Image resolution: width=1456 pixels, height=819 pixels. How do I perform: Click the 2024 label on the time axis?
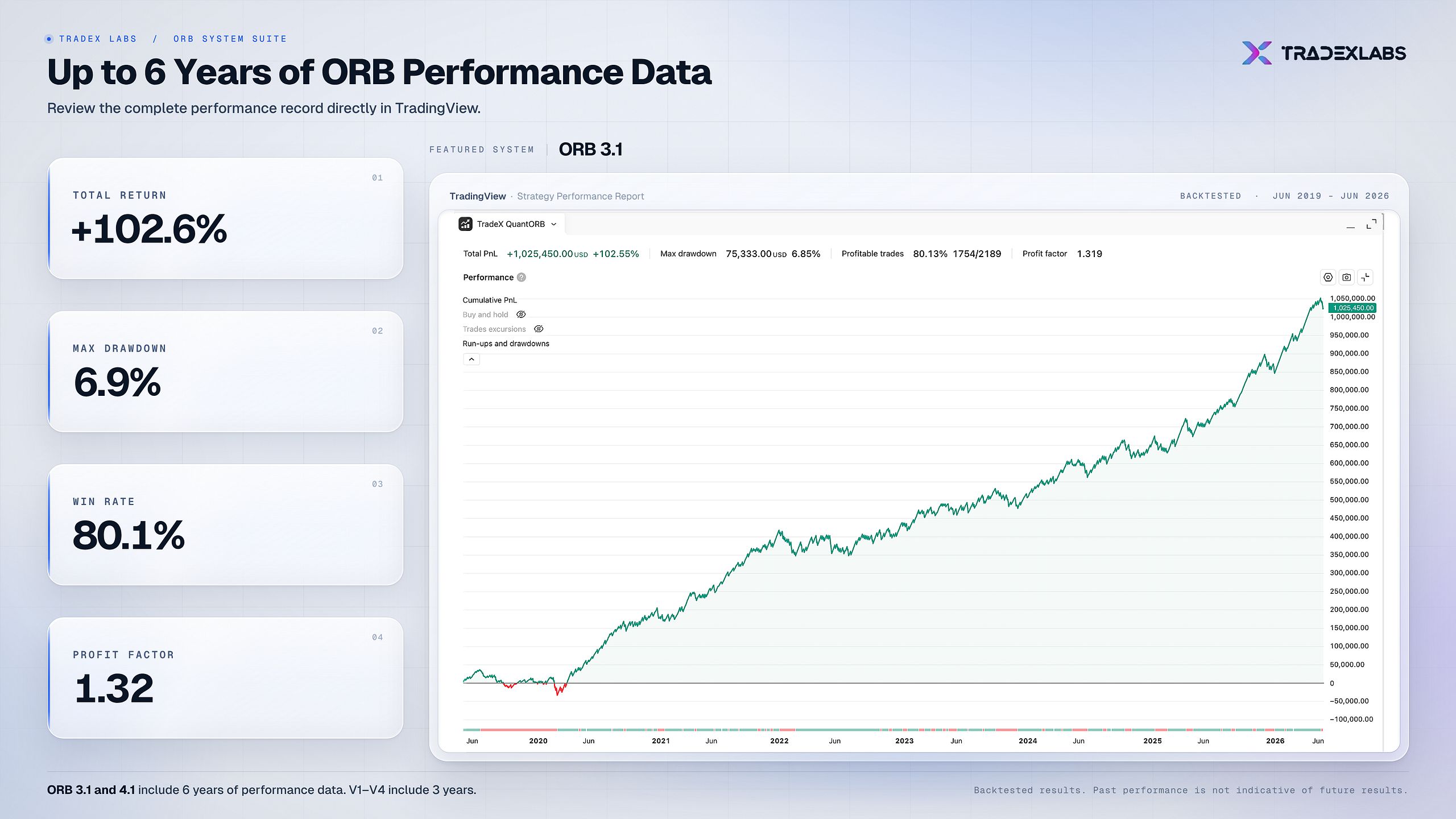click(1028, 741)
